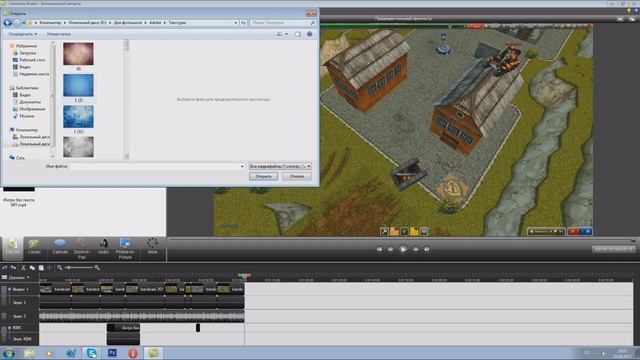Screen dimensions: 640x360
Task: Open the Дорожки tracks dropdown
Action: click(x=16, y=278)
